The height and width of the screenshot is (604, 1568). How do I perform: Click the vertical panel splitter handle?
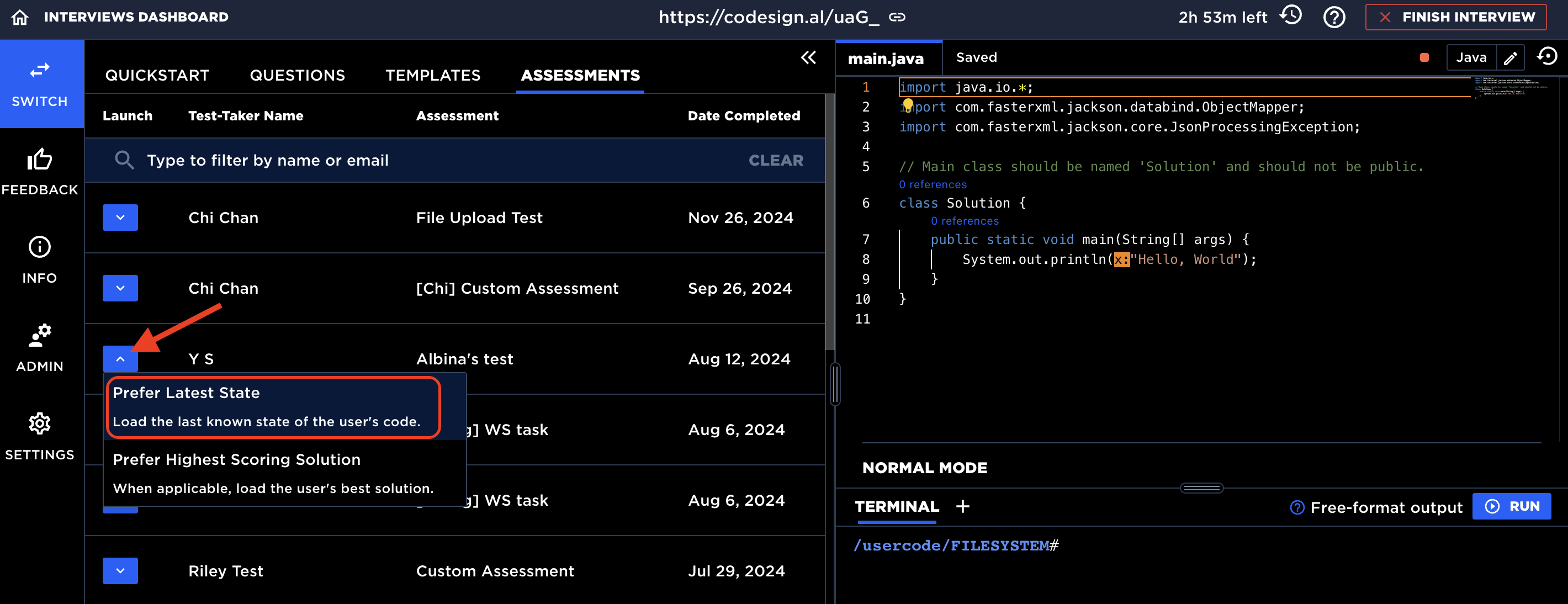tap(835, 384)
